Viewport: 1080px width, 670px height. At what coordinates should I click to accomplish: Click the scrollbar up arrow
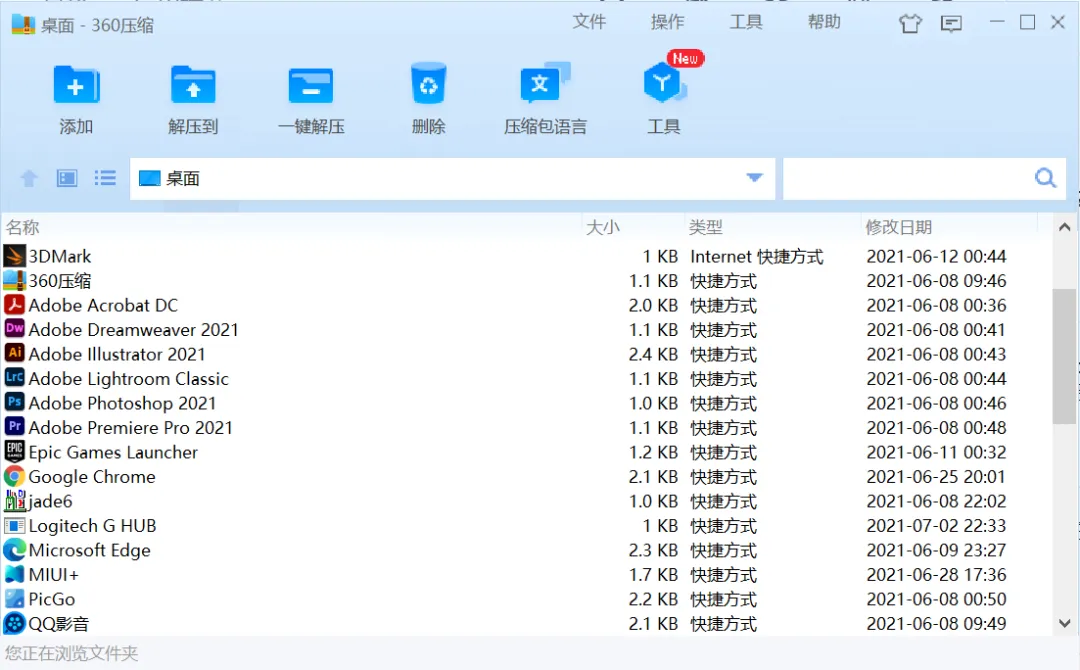[1064, 227]
